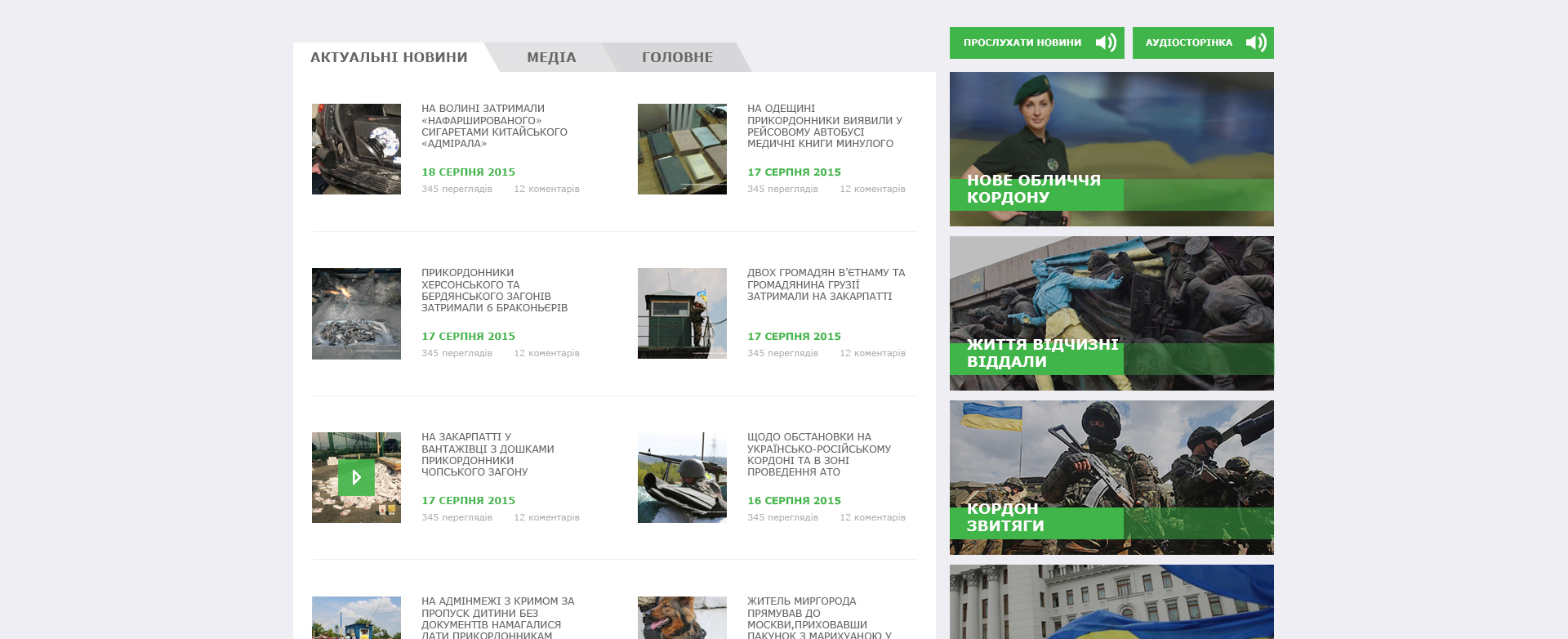Open headline about 6 браконьєрів
1568x639 pixels.
[494, 290]
